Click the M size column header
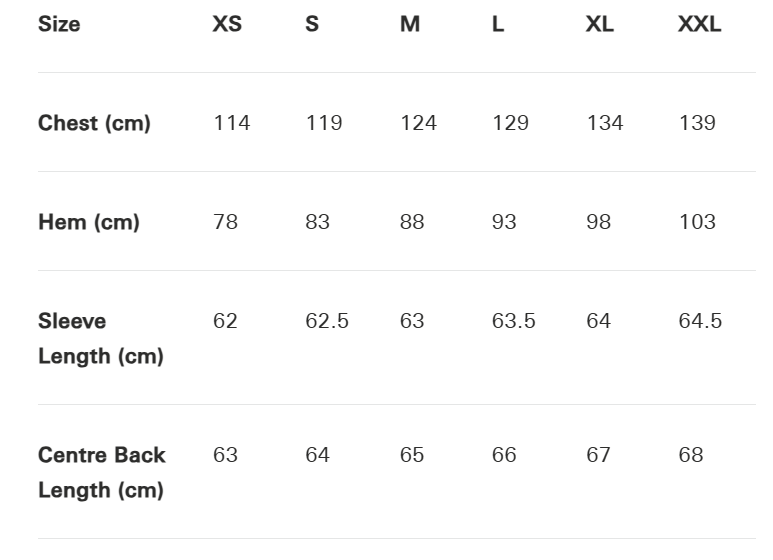Screen dimensions: 773x560 pyautogui.click(x=410, y=24)
